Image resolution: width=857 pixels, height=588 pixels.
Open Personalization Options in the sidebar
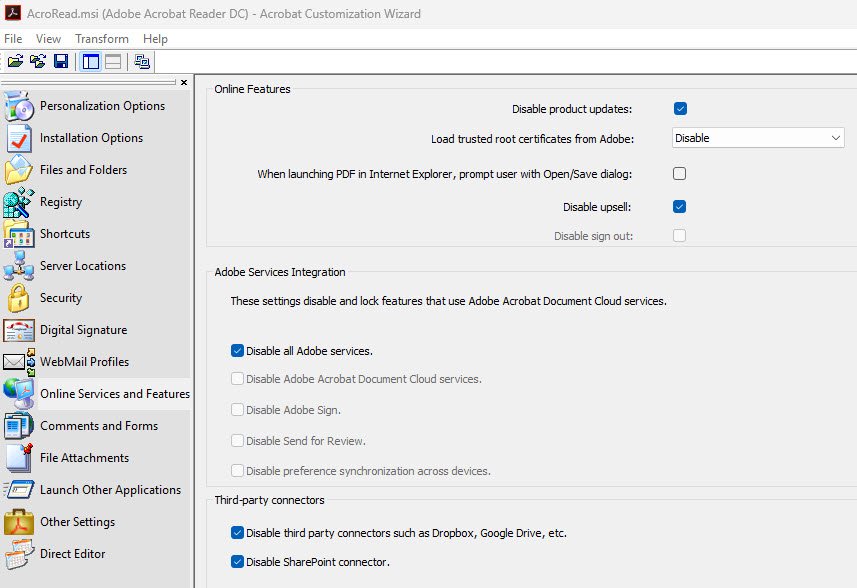(102, 106)
